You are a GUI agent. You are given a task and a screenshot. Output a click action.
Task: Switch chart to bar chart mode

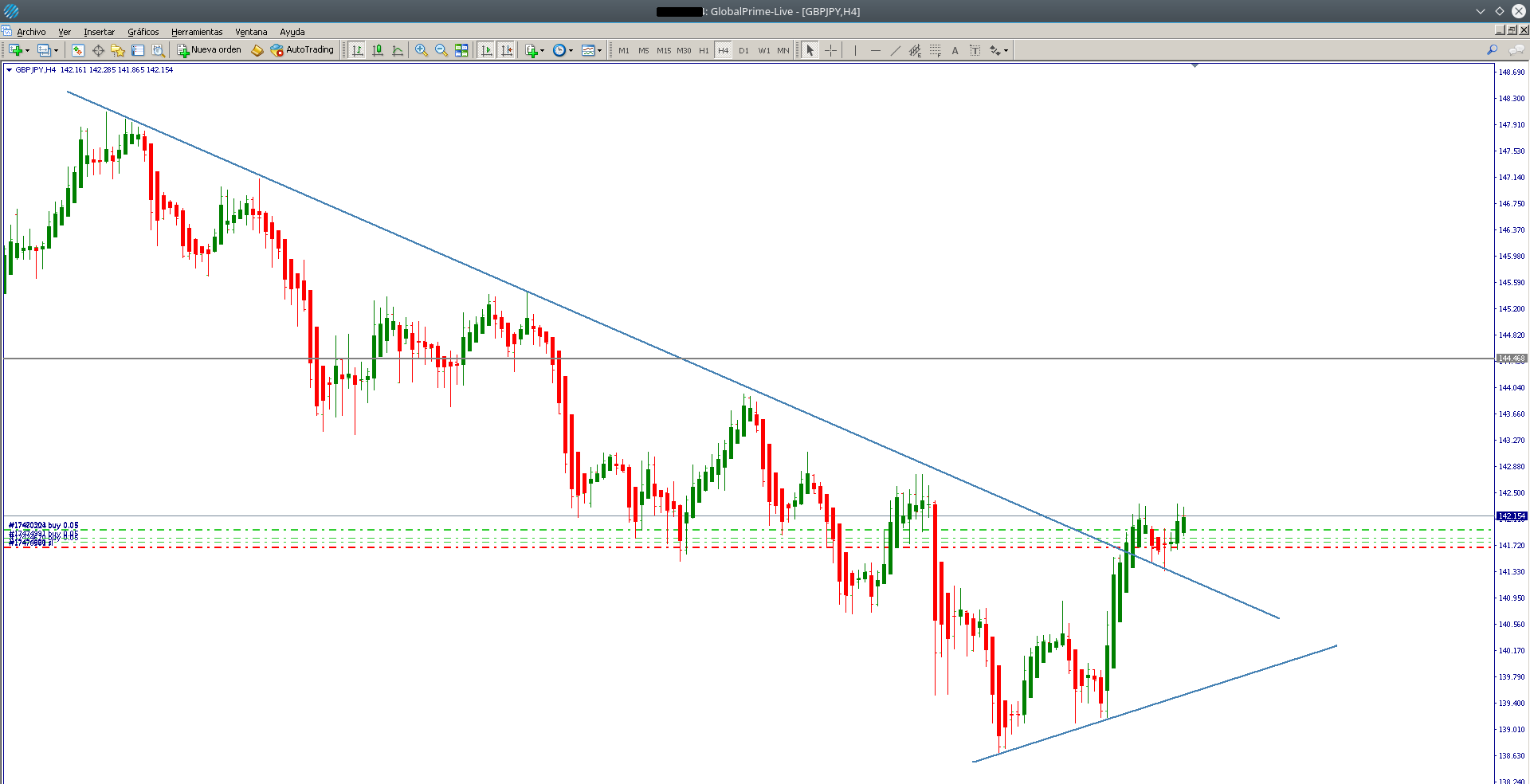point(357,50)
